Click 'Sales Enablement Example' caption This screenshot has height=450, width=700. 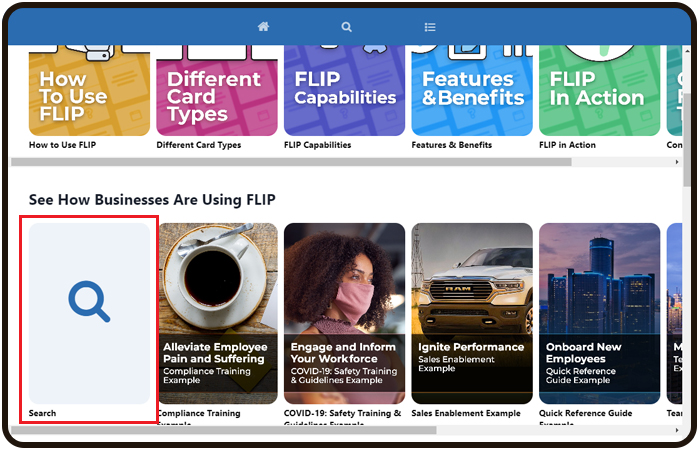coord(466,413)
